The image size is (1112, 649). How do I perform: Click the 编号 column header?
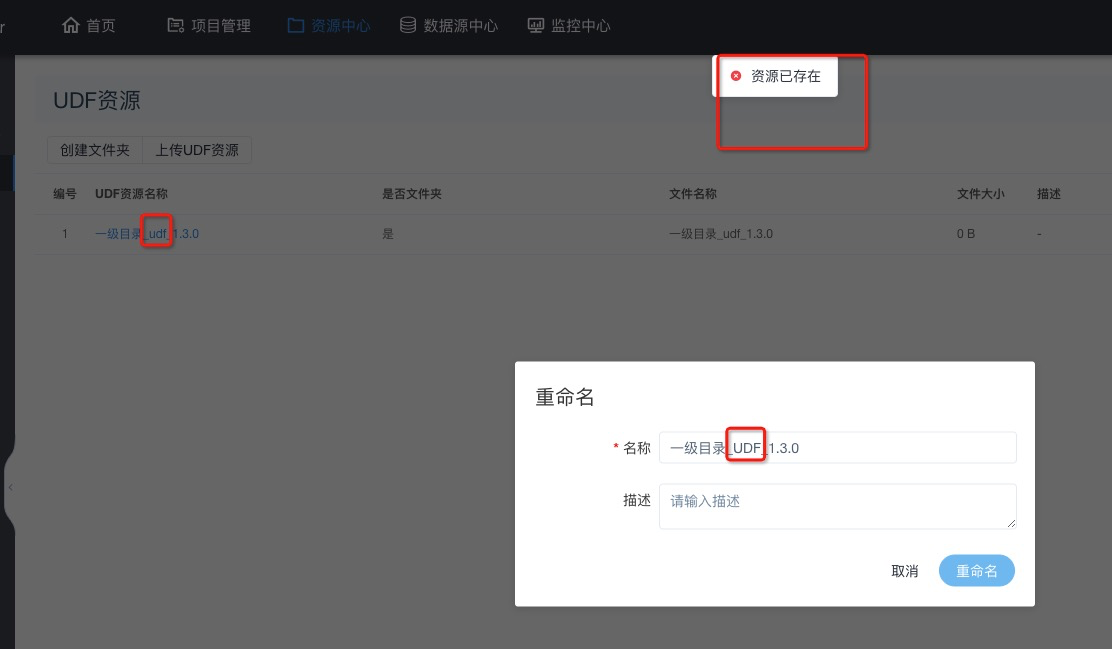pos(65,194)
